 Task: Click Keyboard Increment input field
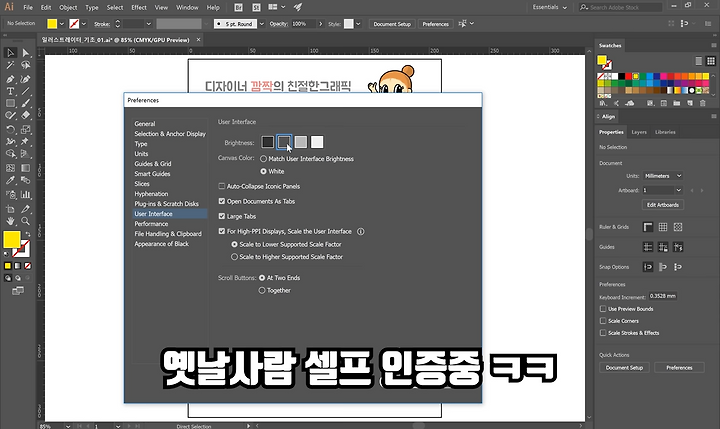663,296
